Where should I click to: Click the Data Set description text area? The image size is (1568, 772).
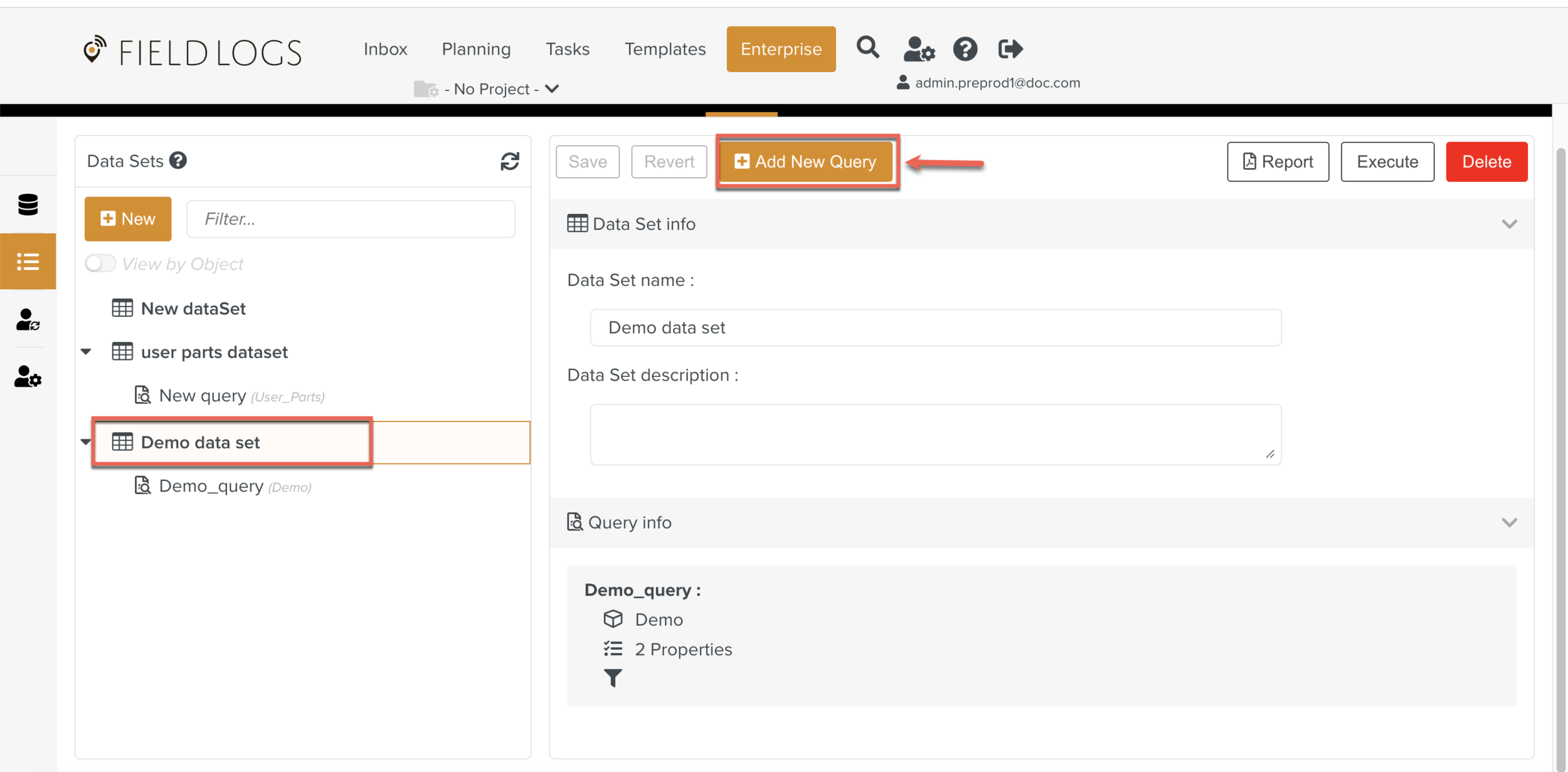935,434
